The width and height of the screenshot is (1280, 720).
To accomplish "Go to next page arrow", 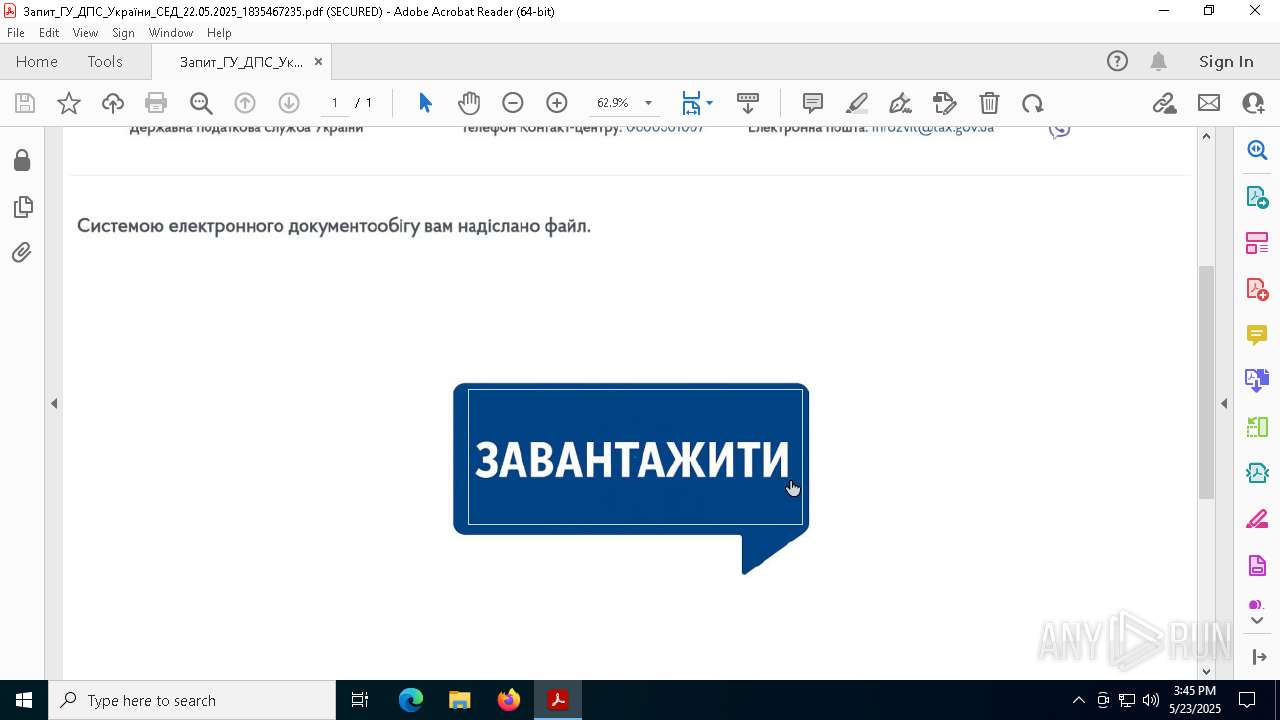I will (289, 103).
